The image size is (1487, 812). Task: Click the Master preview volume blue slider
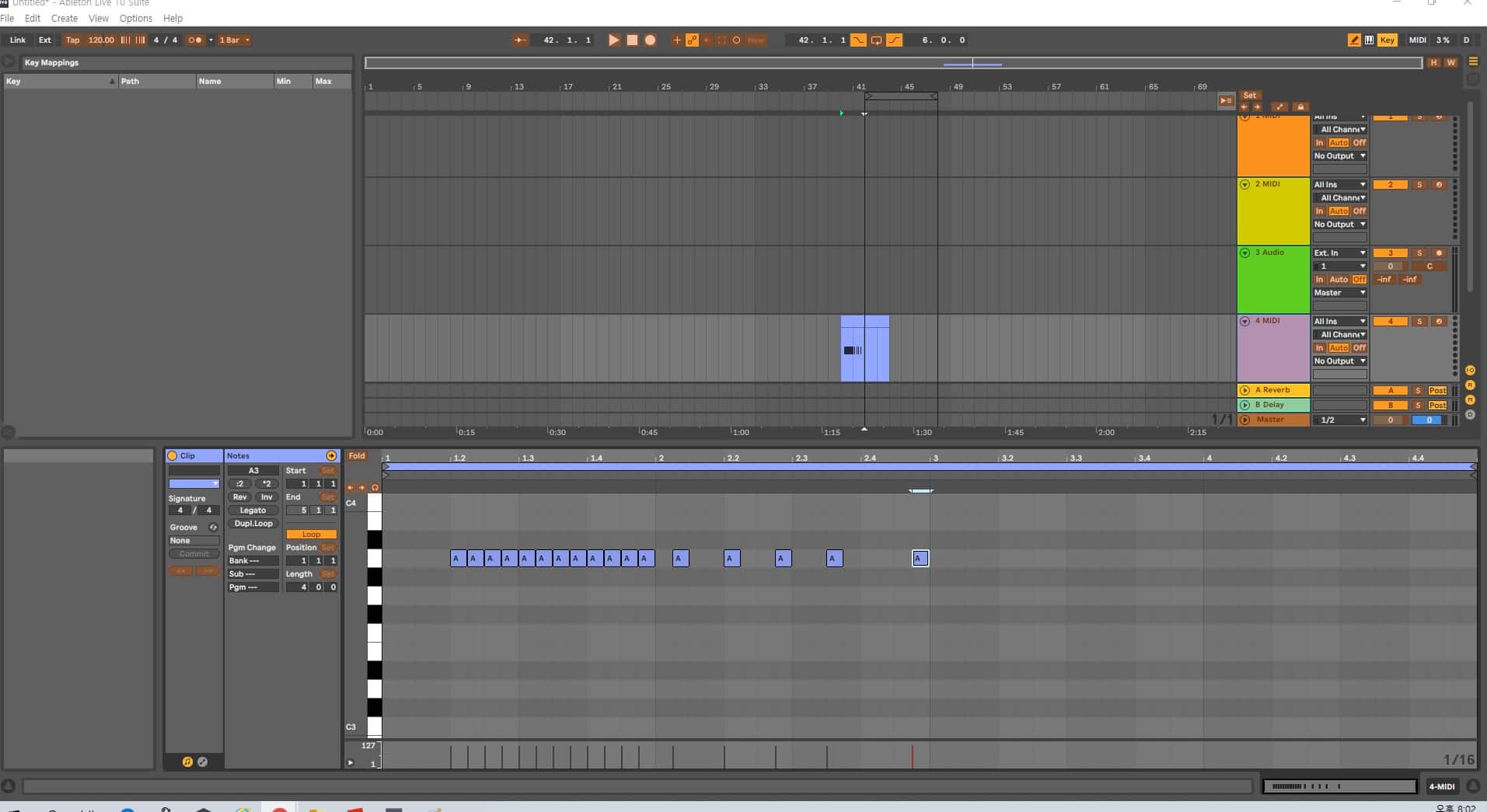(1429, 420)
